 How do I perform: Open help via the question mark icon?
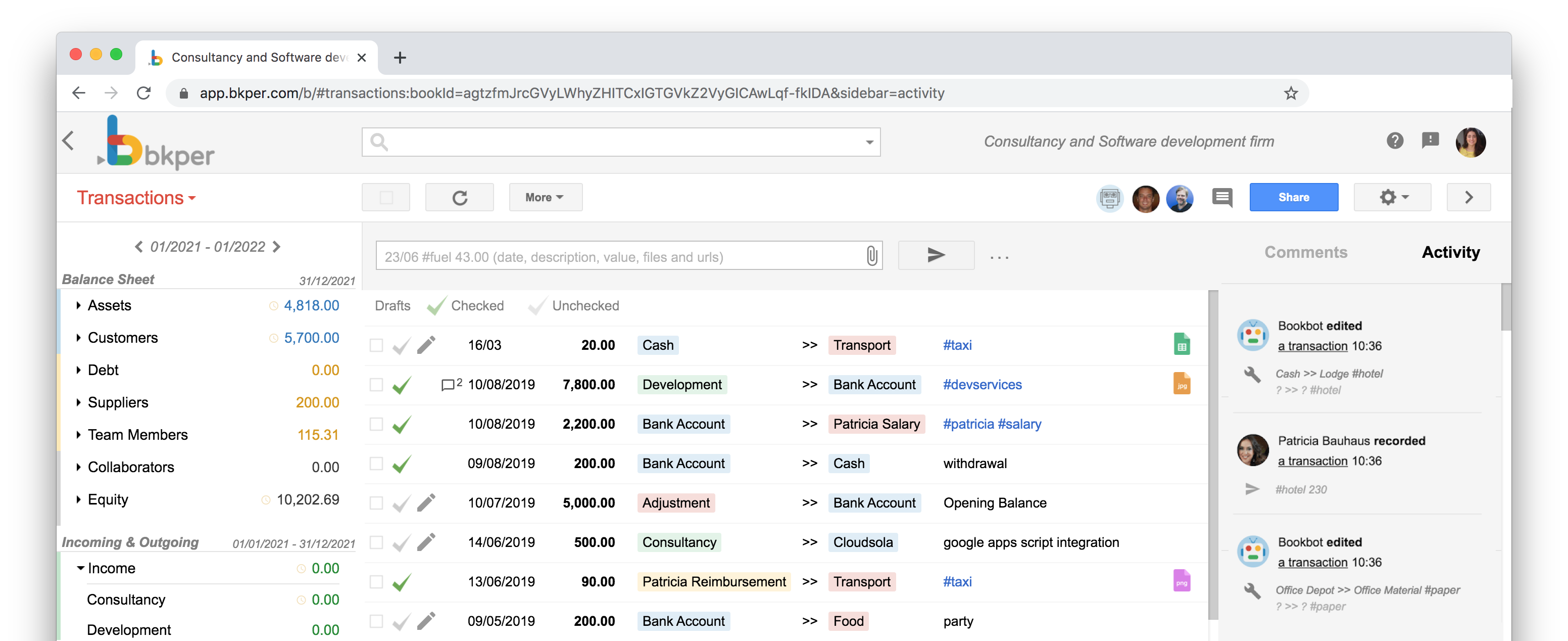(x=1395, y=141)
